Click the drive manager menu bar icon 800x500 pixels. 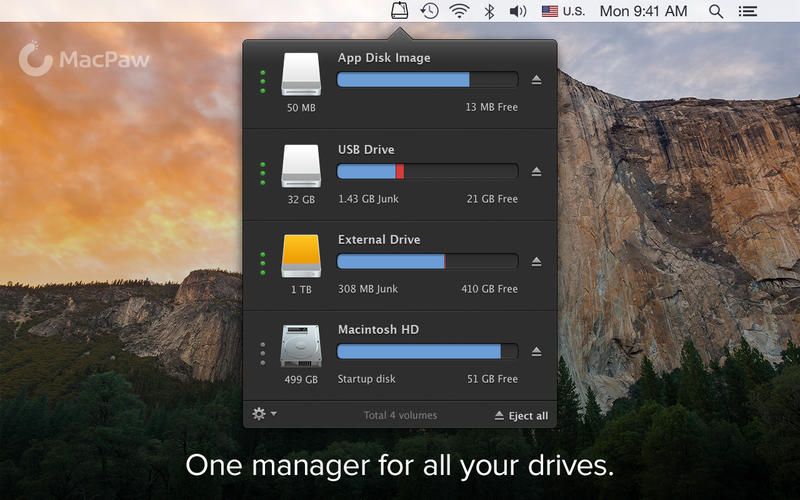pos(399,11)
